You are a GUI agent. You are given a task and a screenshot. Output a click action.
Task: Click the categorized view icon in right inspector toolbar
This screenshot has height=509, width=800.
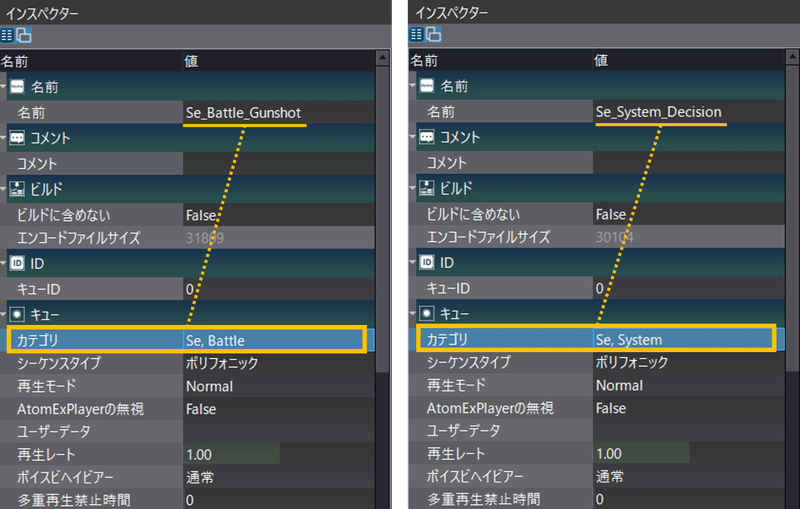(x=416, y=34)
